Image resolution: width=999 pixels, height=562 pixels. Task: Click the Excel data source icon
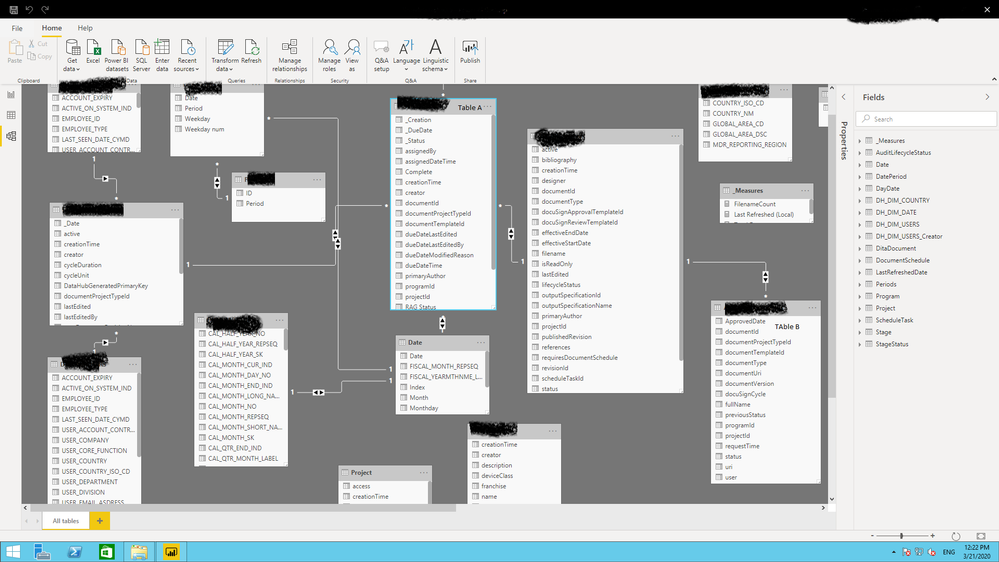pos(93,52)
